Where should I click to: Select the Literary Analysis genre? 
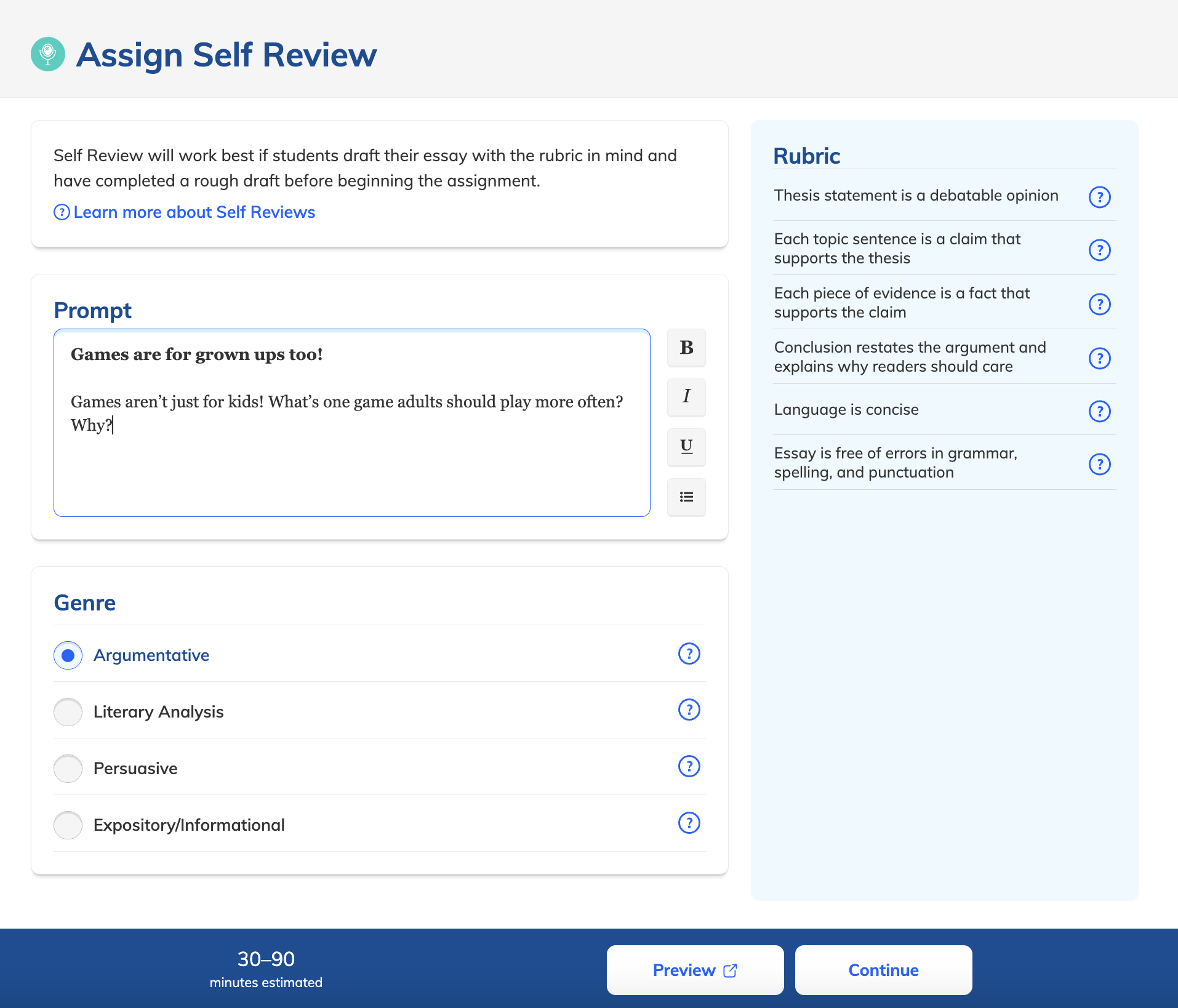pyautogui.click(x=68, y=712)
